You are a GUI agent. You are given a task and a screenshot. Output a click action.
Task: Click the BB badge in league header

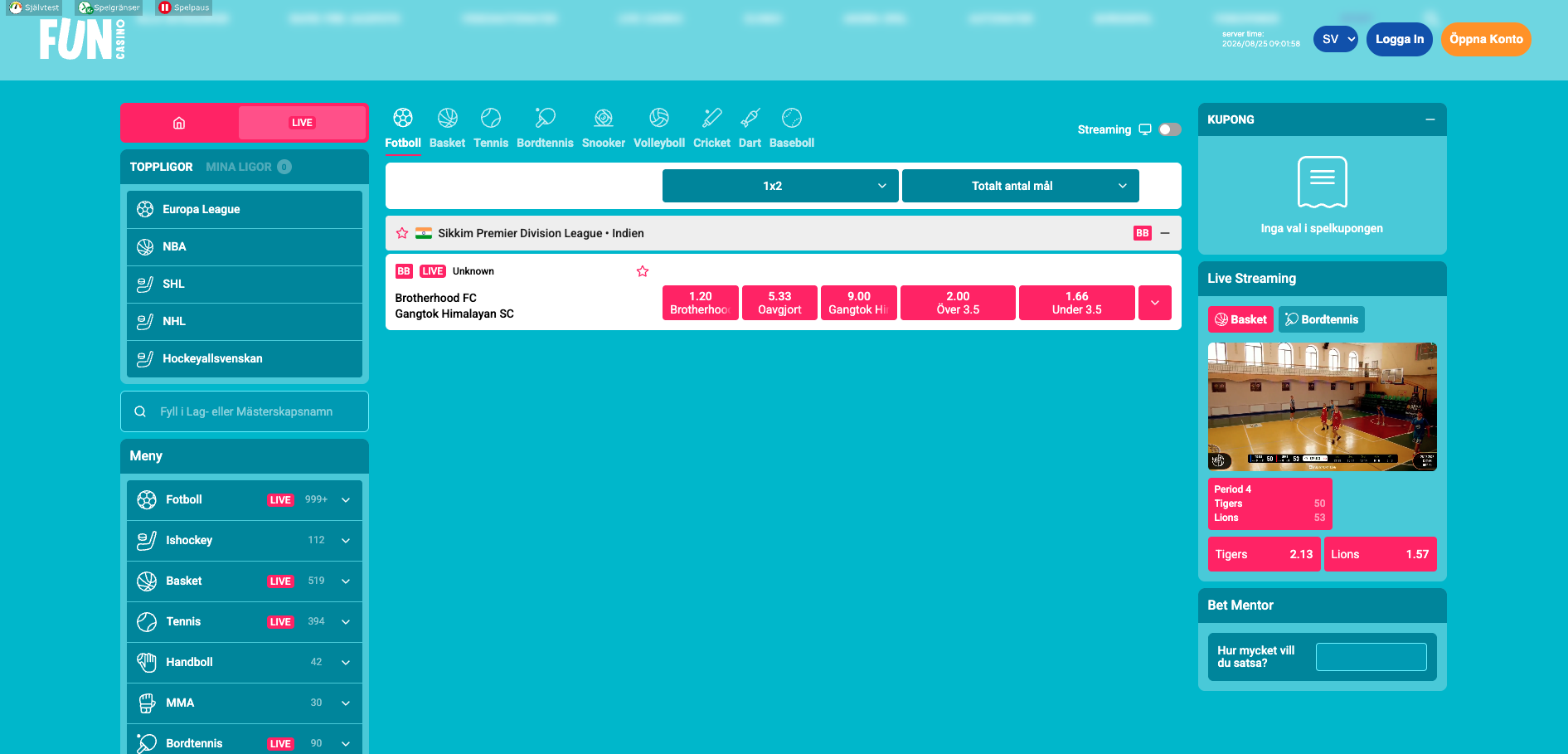coord(1143,233)
